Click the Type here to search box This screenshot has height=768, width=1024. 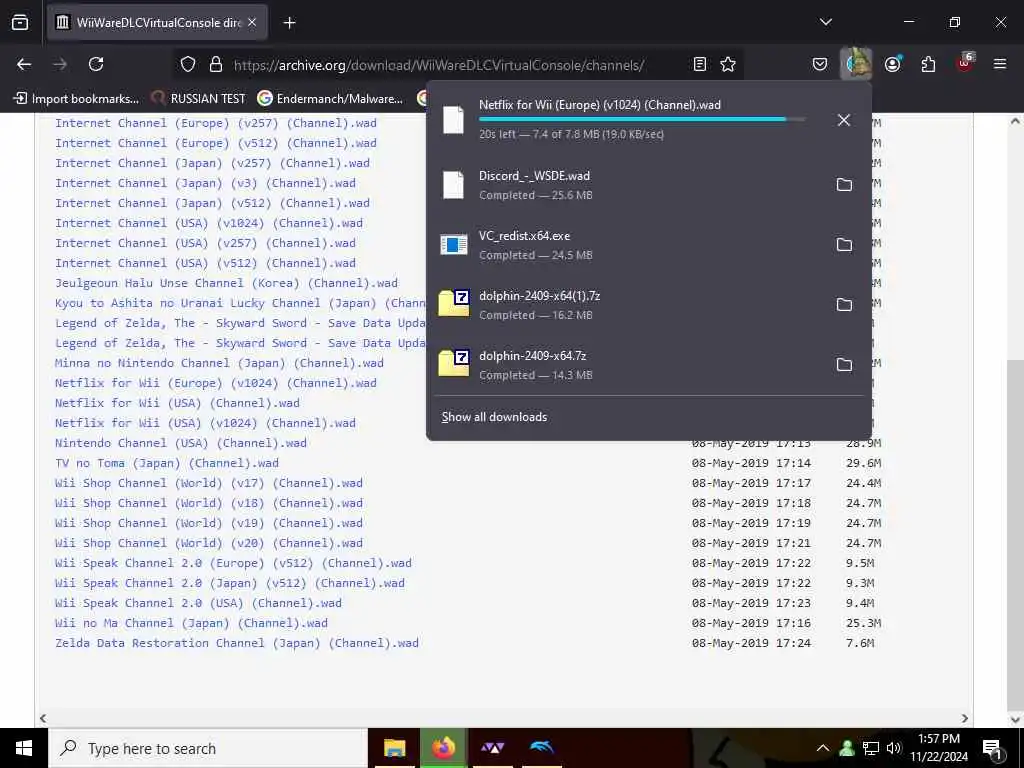[x=208, y=748]
